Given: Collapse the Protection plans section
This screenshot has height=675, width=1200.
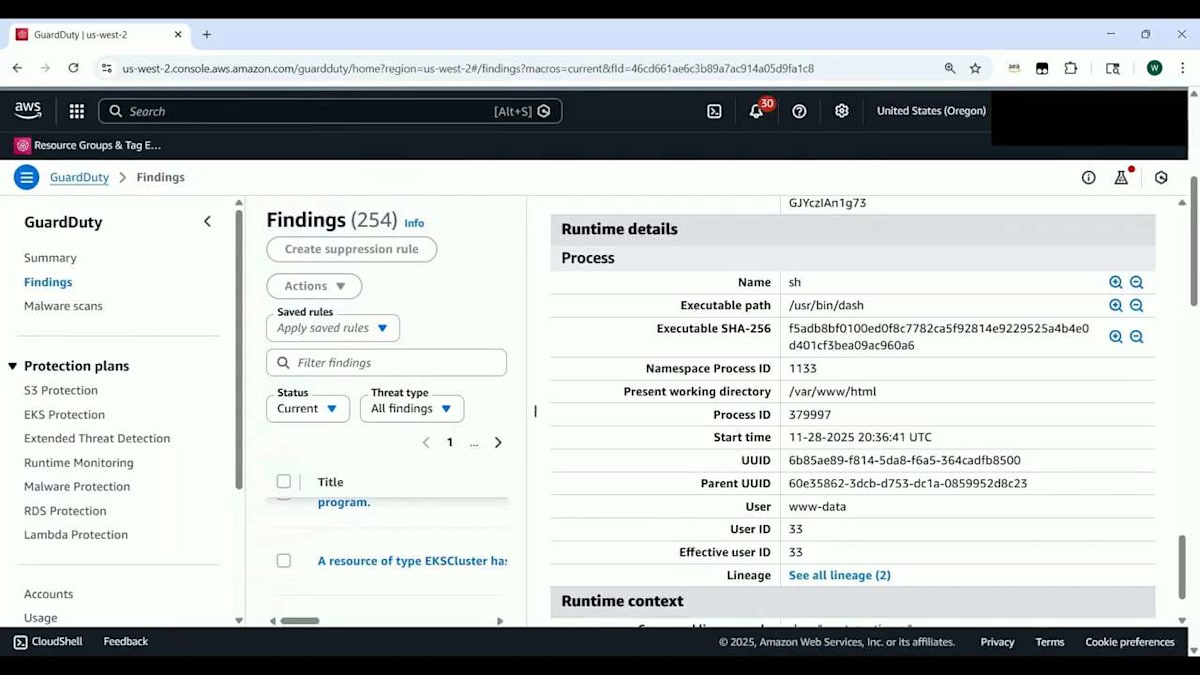Looking at the screenshot, I should (x=13, y=366).
